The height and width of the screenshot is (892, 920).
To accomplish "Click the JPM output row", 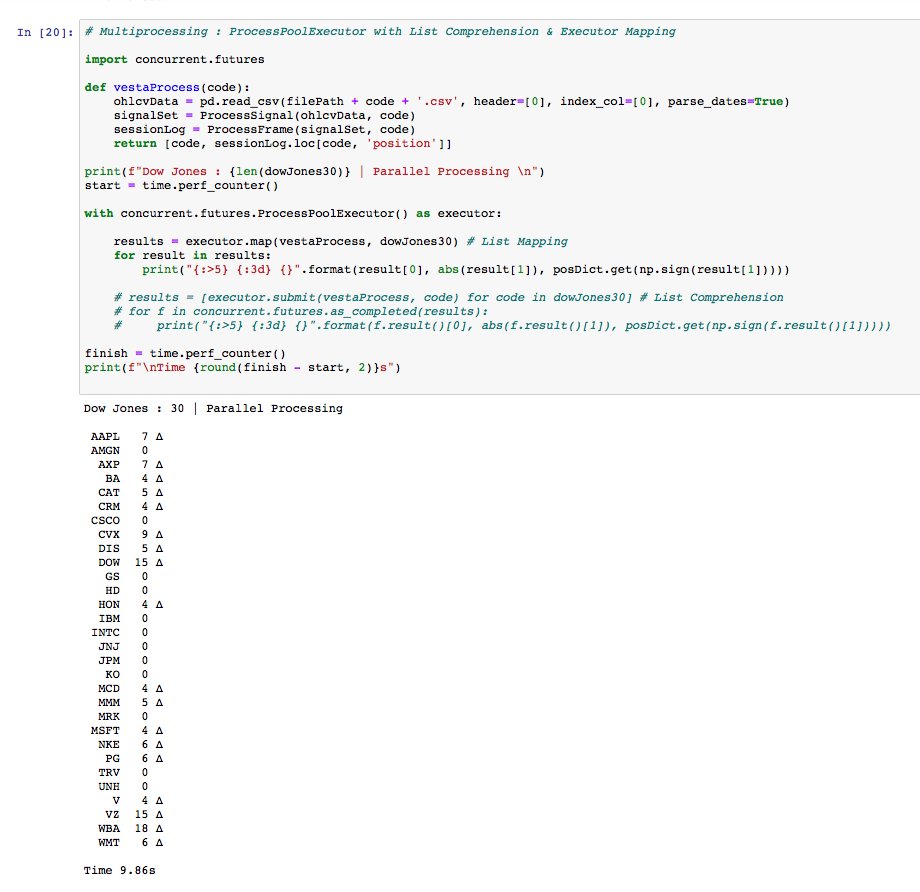I will (x=123, y=661).
